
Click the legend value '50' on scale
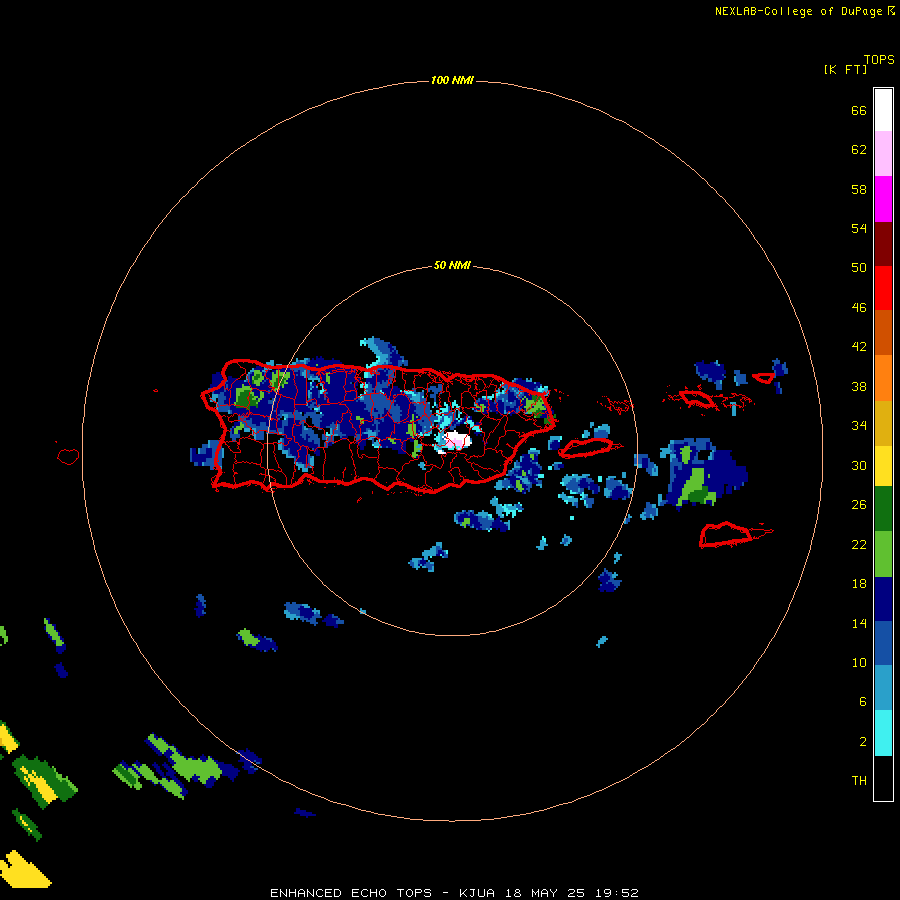[859, 268]
